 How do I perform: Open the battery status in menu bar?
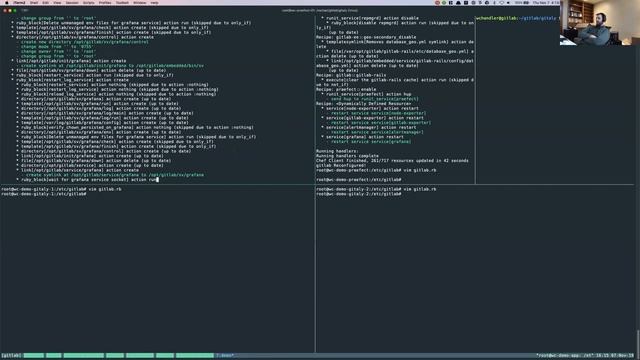[x=522, y=2]
